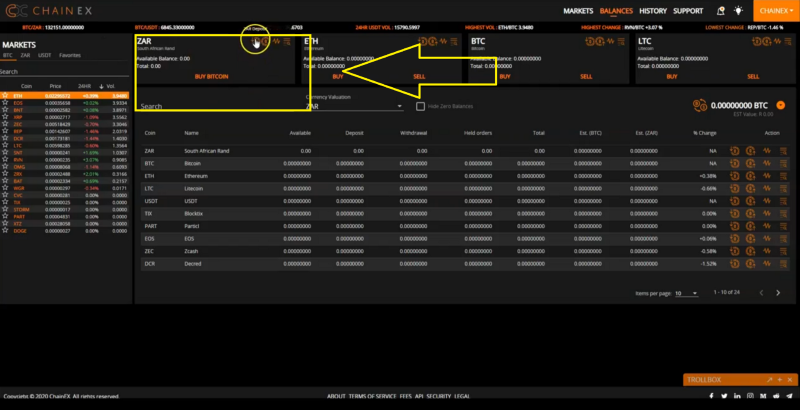Screen dimensions: 800x410
Task: Open the ETH card transaction history icon
Action: coord(454,41)
